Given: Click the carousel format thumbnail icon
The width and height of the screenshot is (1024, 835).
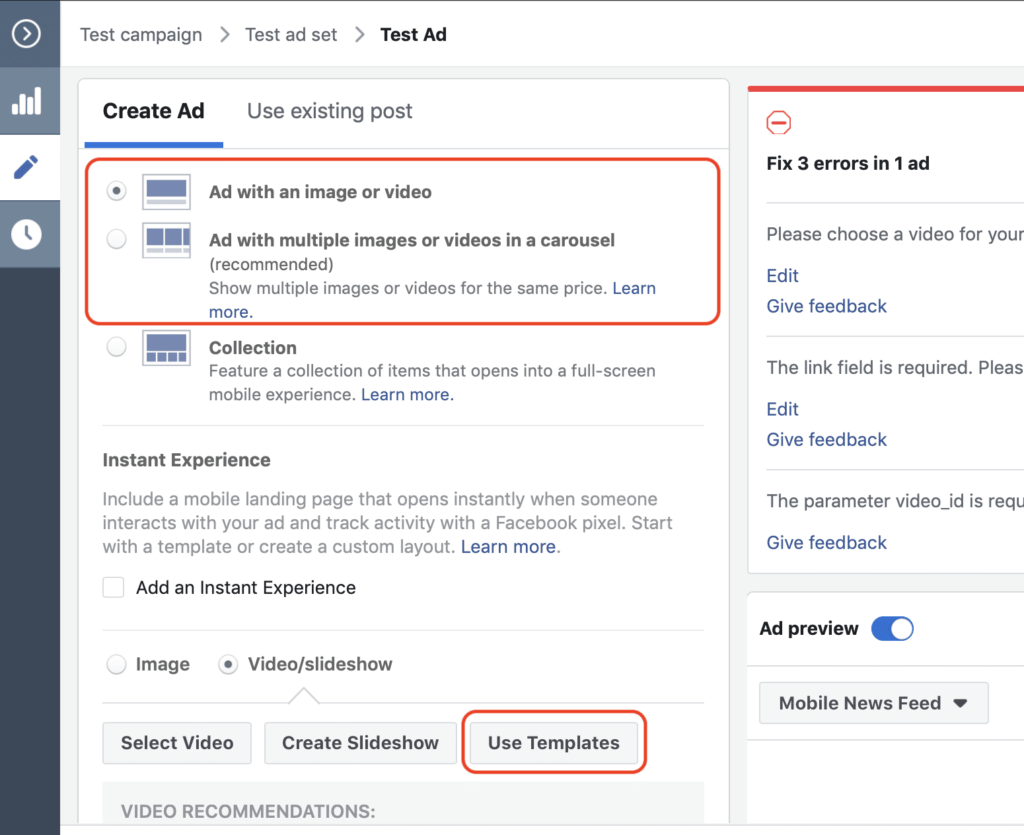Looking at the screenshot, I should pyautogui.click(x=166, y=240).
